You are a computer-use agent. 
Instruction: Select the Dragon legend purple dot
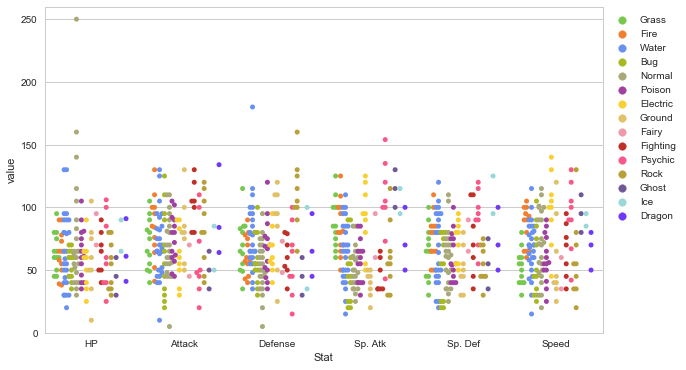622,216
